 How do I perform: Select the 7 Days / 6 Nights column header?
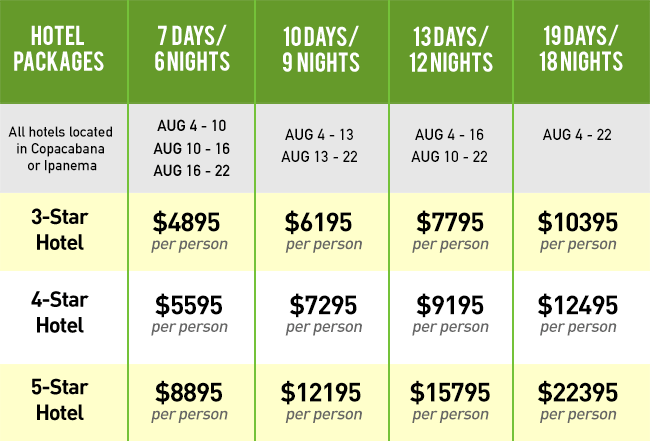click(x=191, y=48)
